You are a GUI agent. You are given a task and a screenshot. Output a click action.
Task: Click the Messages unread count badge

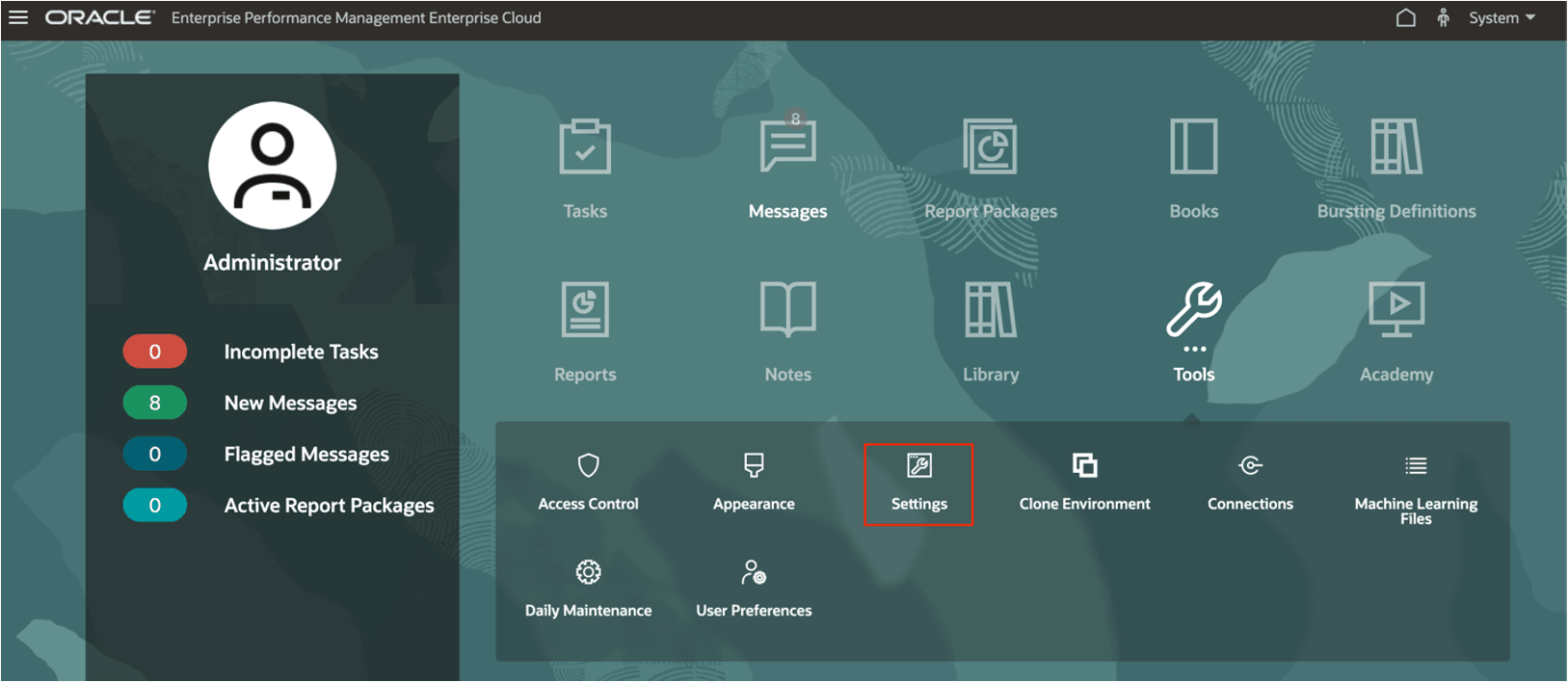tap(795, 119)
